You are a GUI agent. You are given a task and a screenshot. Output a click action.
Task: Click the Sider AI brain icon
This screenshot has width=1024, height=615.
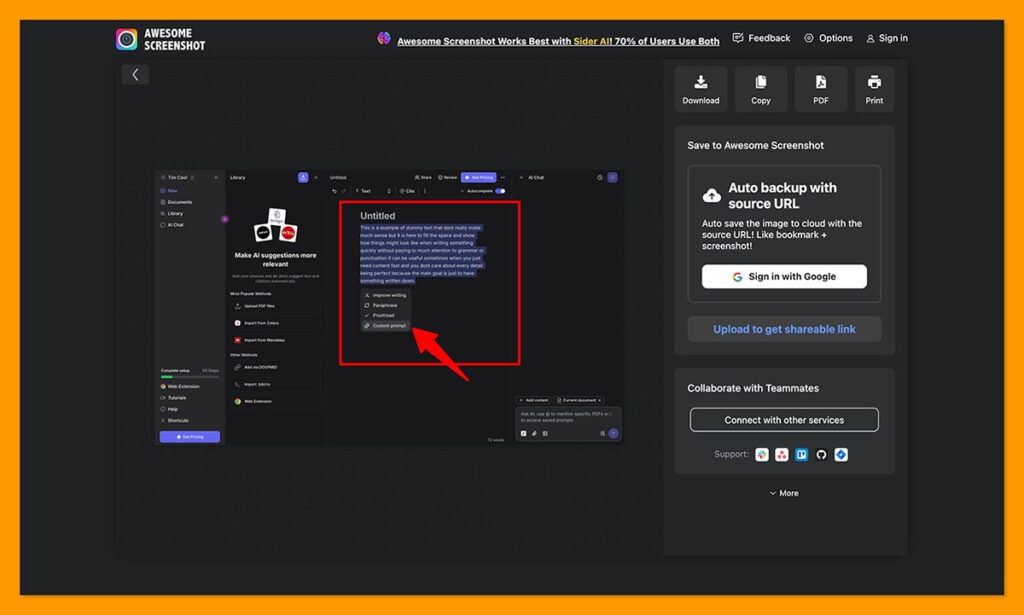pos(384,39)
